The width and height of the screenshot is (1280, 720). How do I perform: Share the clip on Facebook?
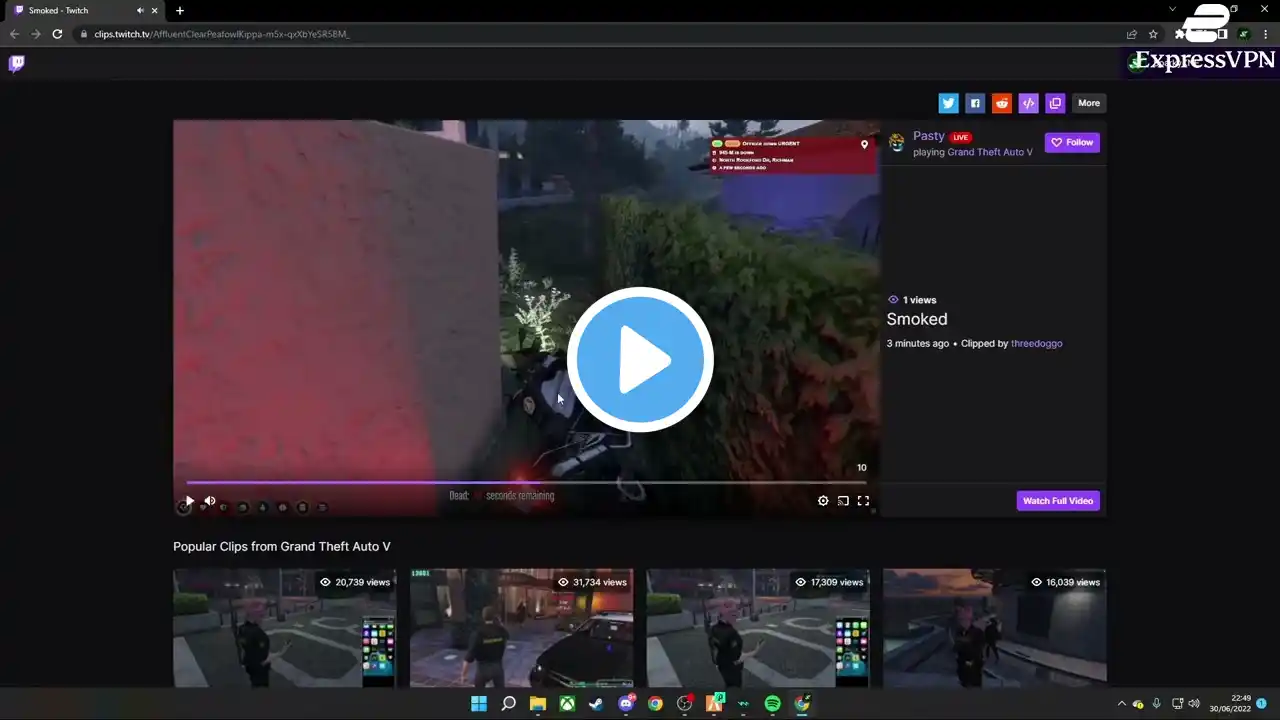tap(975, 103)
